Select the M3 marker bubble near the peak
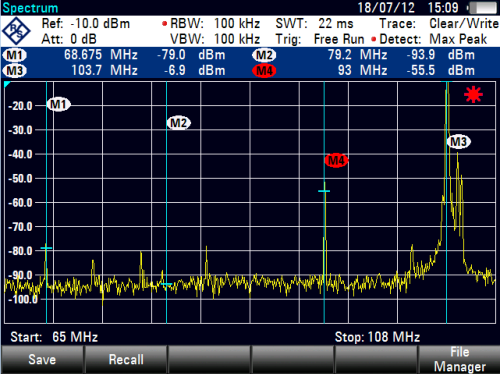This screenshot has width=500, height=375. (459, 142)
